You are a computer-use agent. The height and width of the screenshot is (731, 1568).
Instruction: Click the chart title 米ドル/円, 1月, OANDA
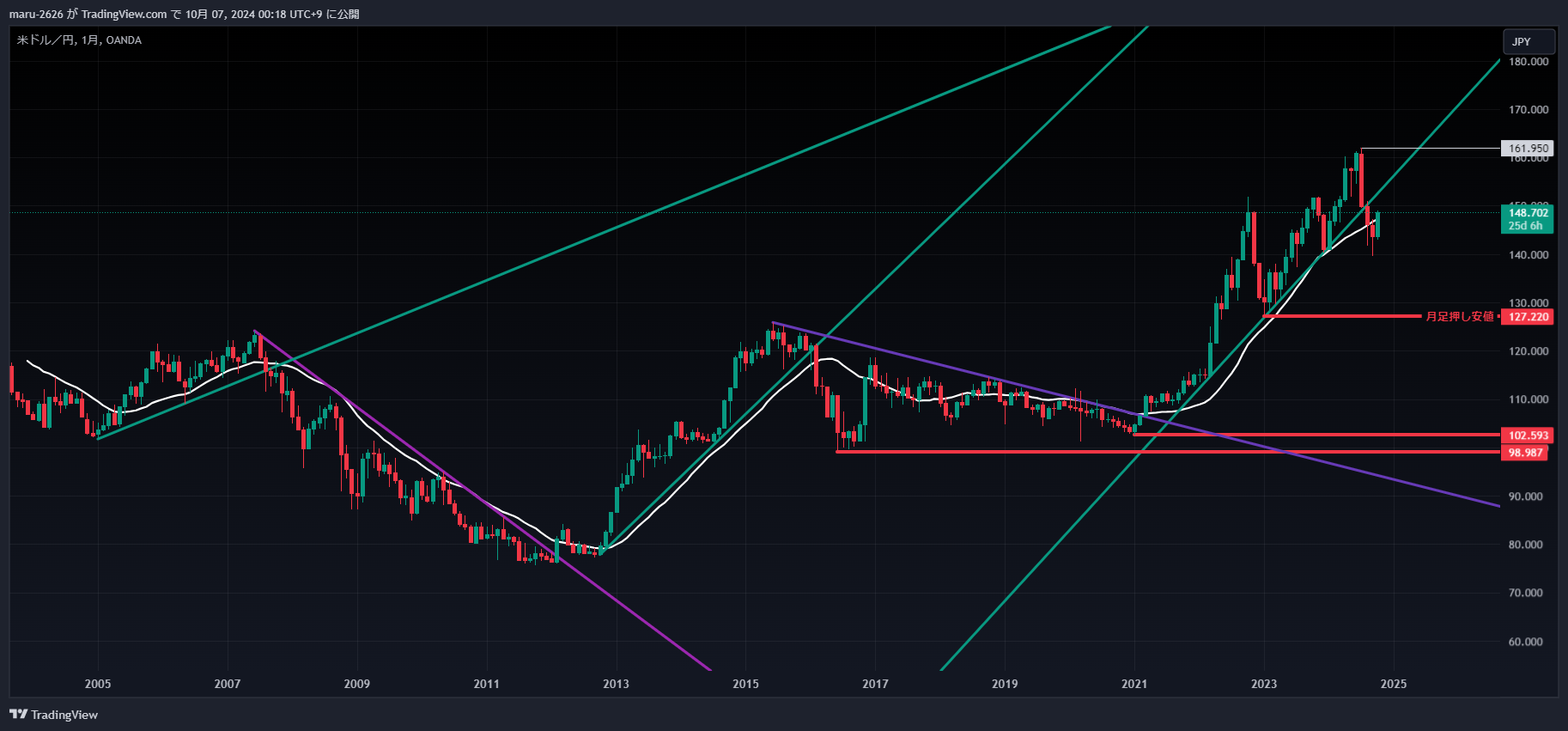pyautogui.click(x=79, y=40)
